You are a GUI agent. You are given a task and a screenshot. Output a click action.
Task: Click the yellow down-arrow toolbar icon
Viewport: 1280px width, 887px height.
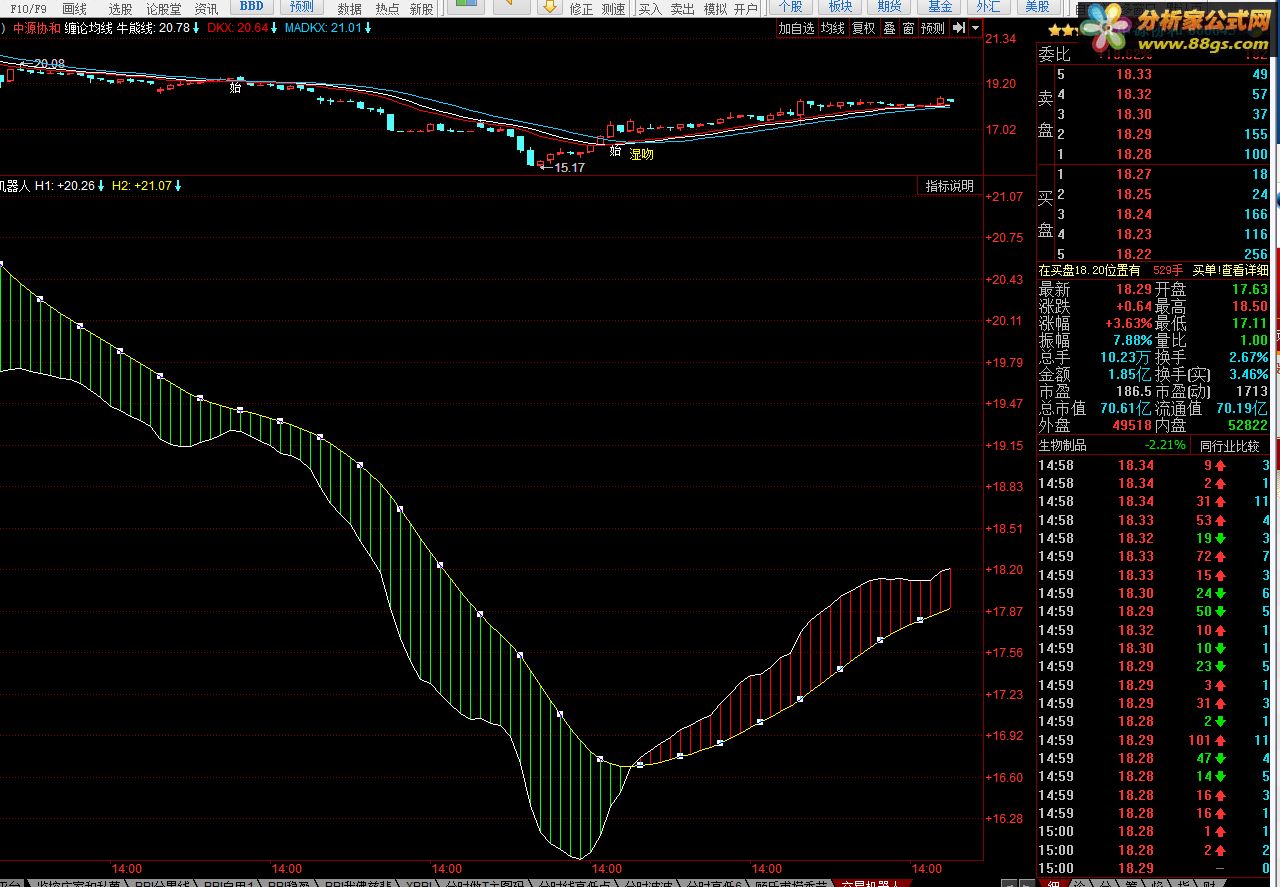tap(549, 7)
